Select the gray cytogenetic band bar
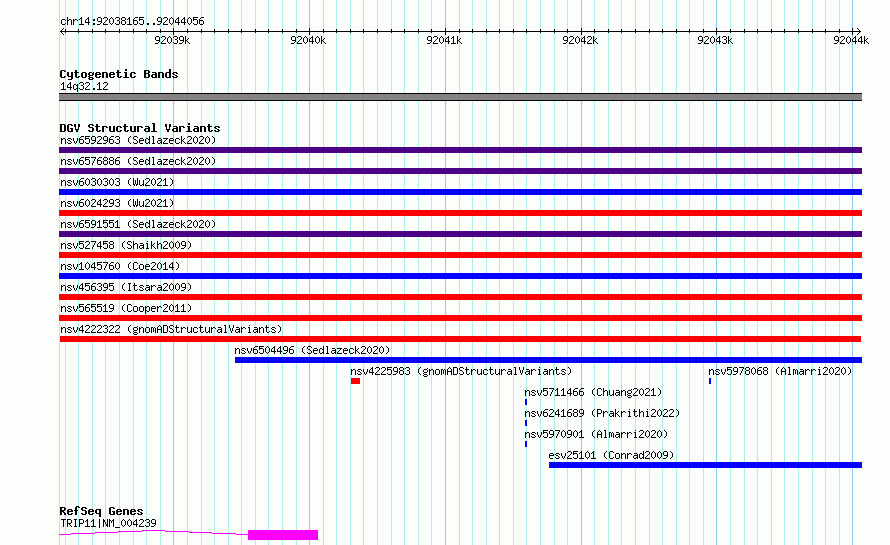Screen dimensions: 890x545 460,97
